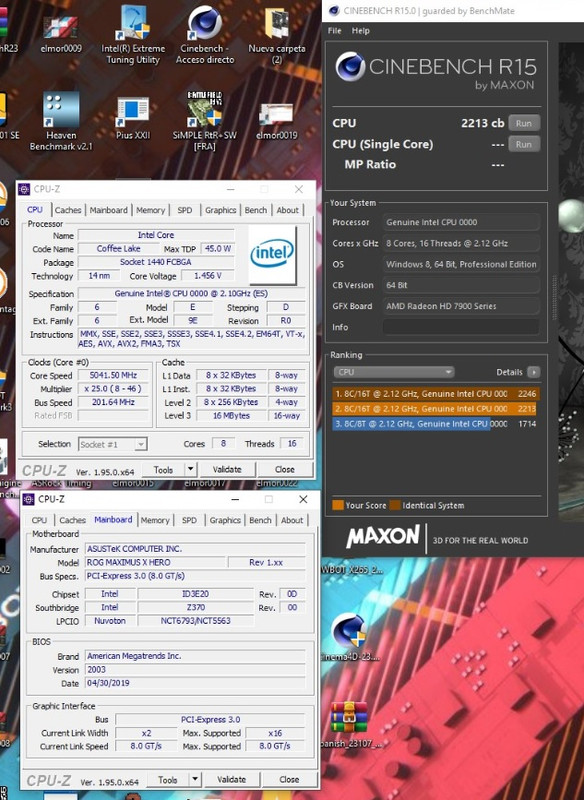Open SPD tab in upper CPU-Z

pos(185,210)
